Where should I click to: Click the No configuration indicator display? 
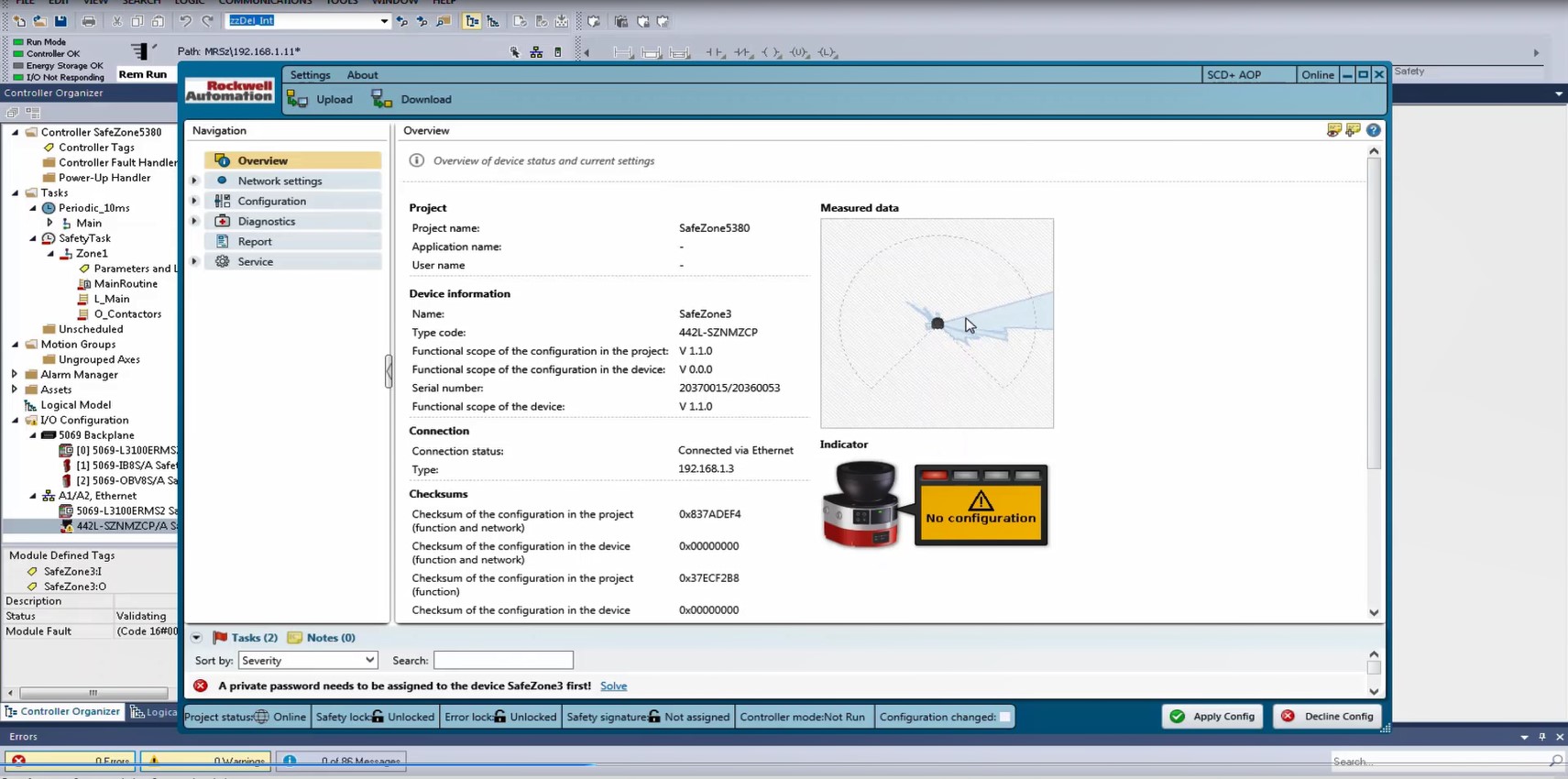click(981, 505)
